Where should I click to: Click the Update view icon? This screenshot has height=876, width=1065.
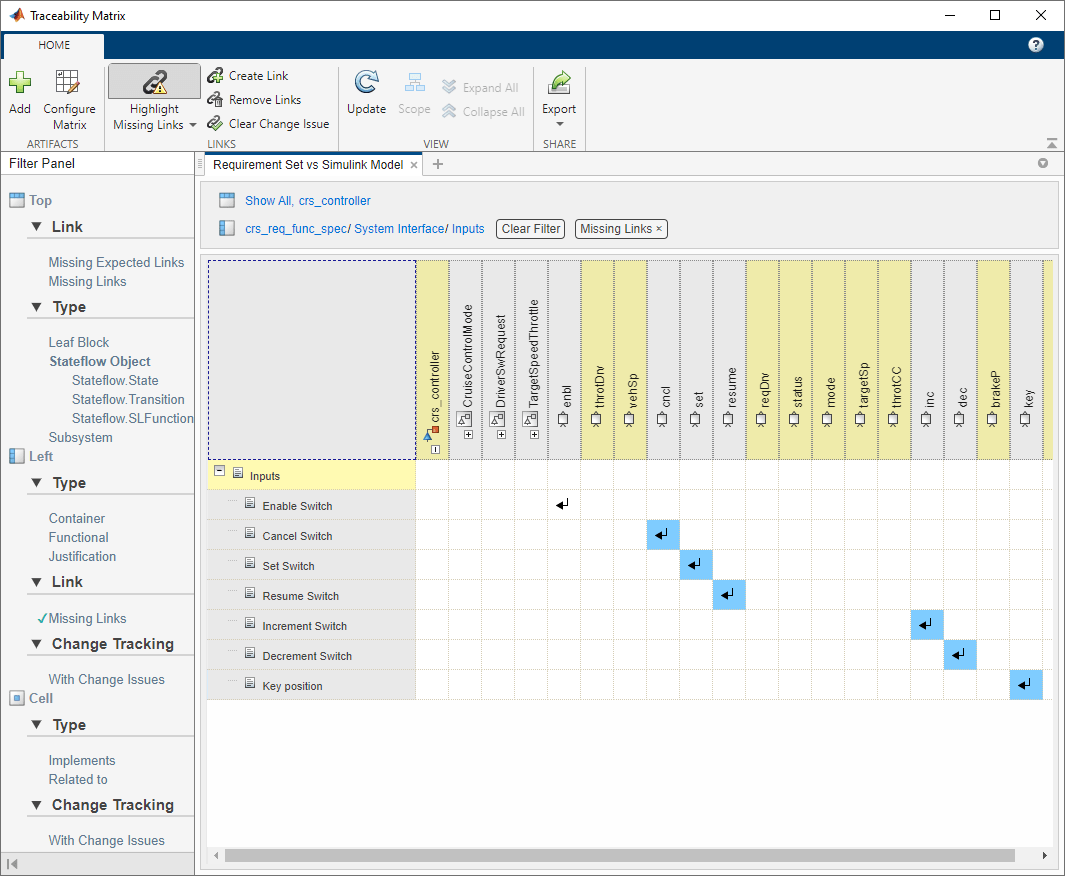pos(366,84)
